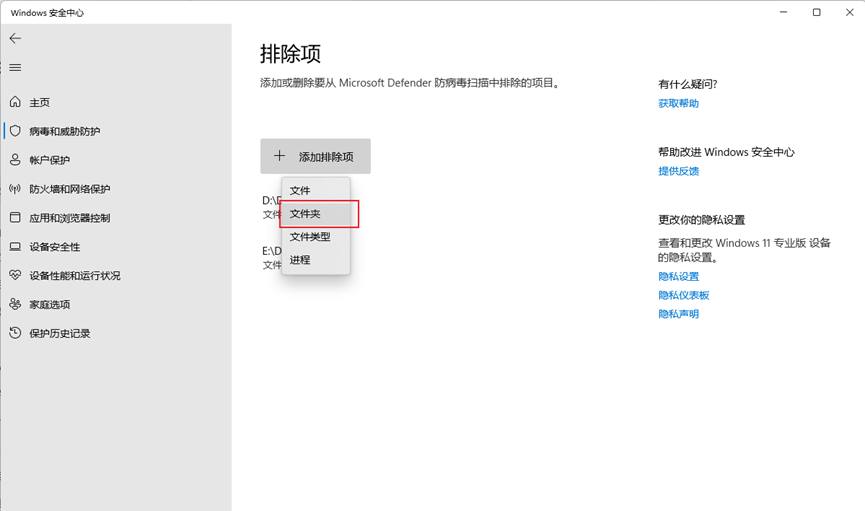This screenshot has height=511, width=865.
Task: Open the 获取帮助 link
Action: pyautogui.click(x=678, y=104)
